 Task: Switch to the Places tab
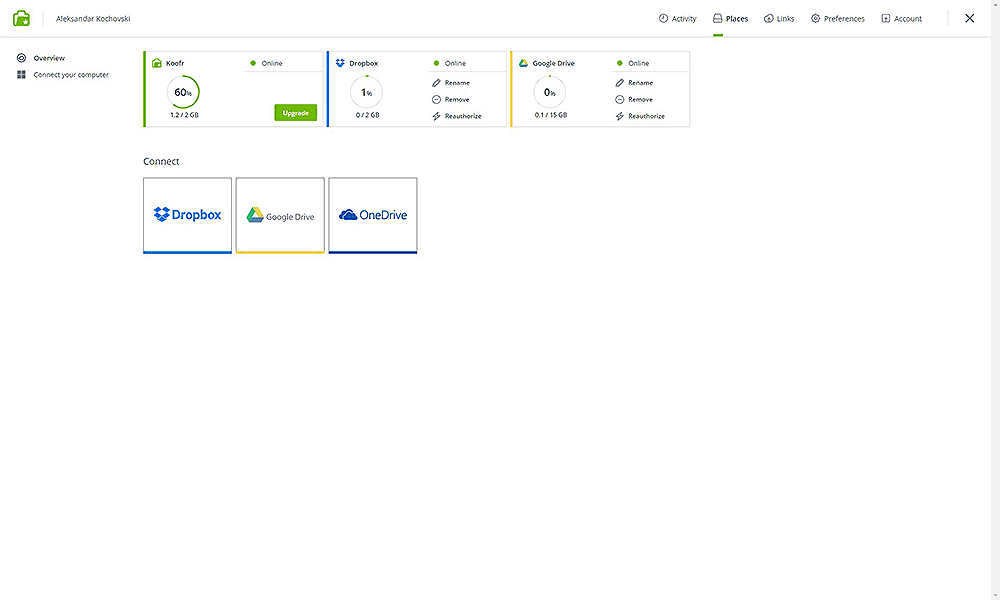point(730,18)
